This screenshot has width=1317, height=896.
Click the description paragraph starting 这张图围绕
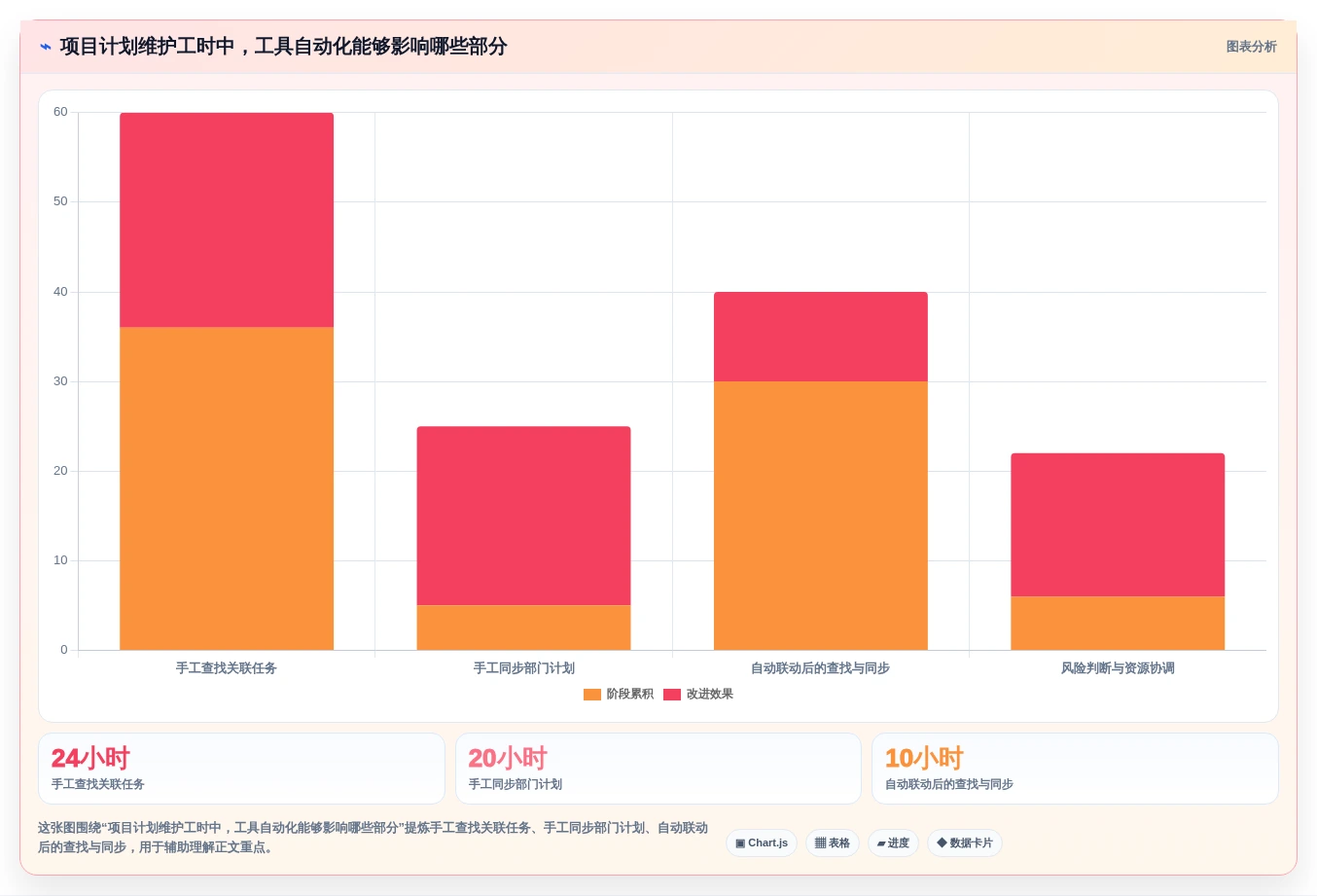pyautogui.click(x=374, y=838)
